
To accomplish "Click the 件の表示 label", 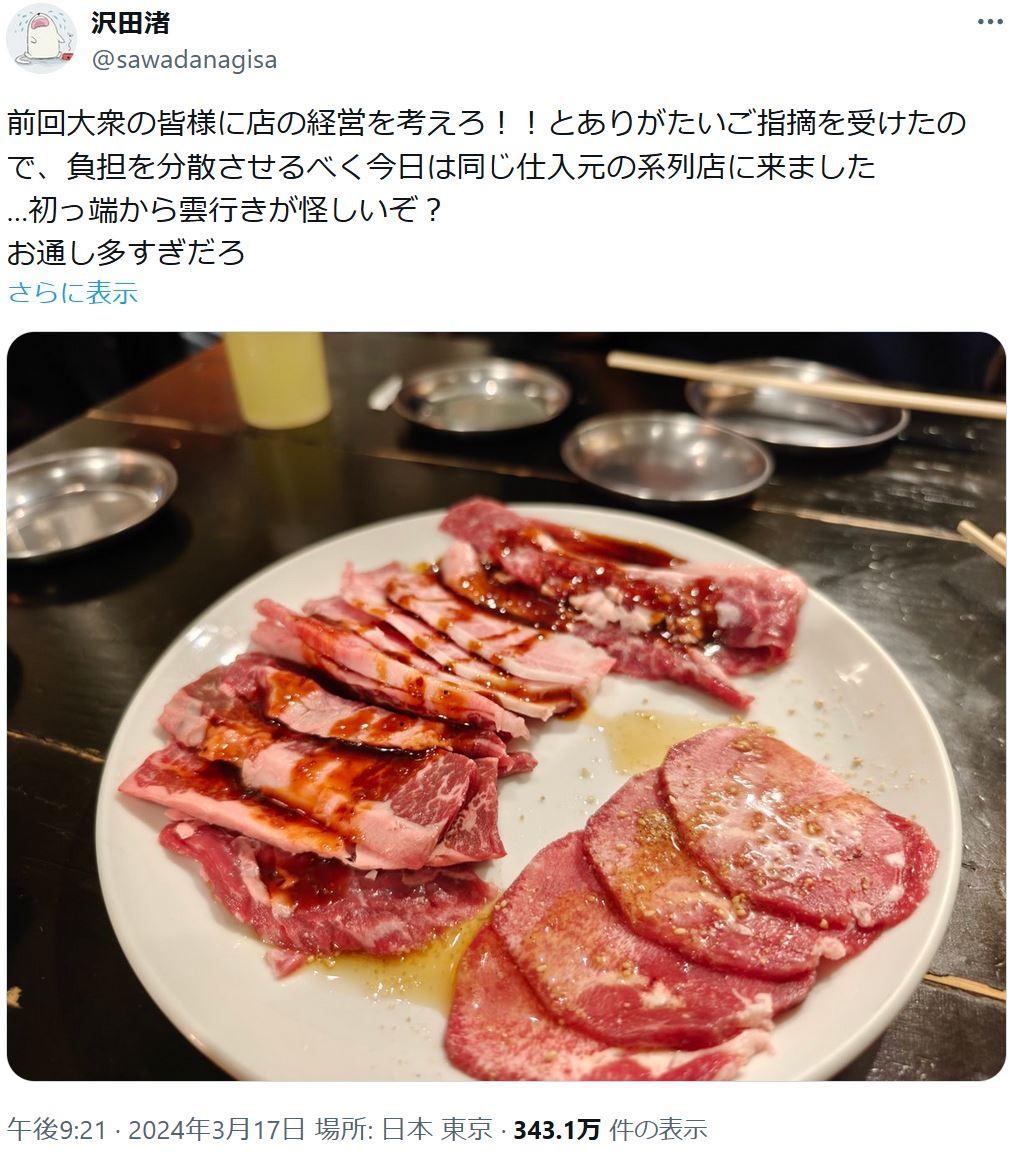I will click(658, 1128).
